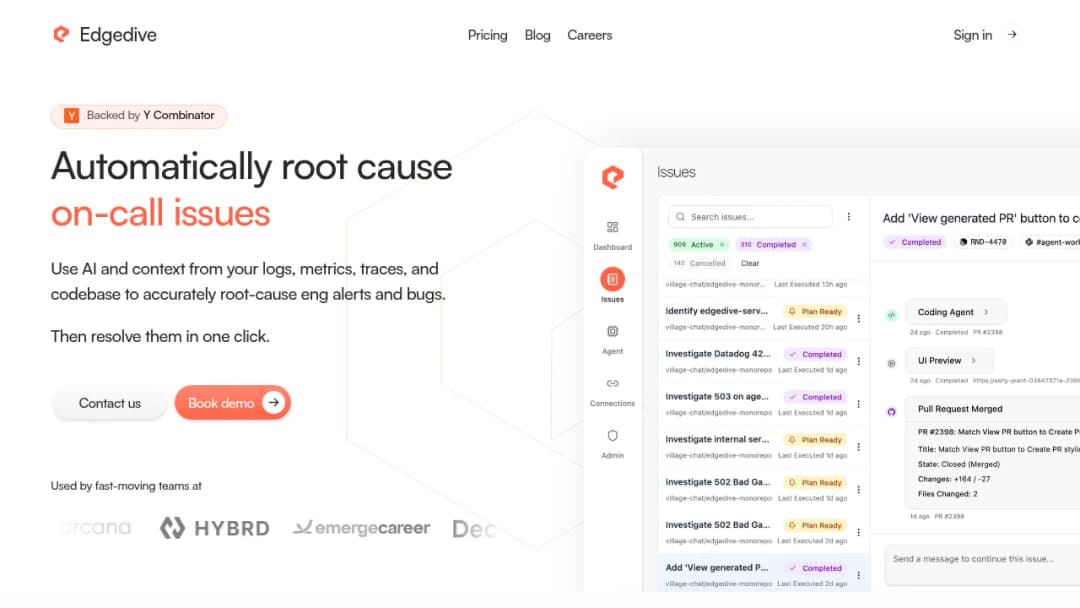Remove the Active filter chip
Screen dimensions: 1080x608
click(722, 244)
